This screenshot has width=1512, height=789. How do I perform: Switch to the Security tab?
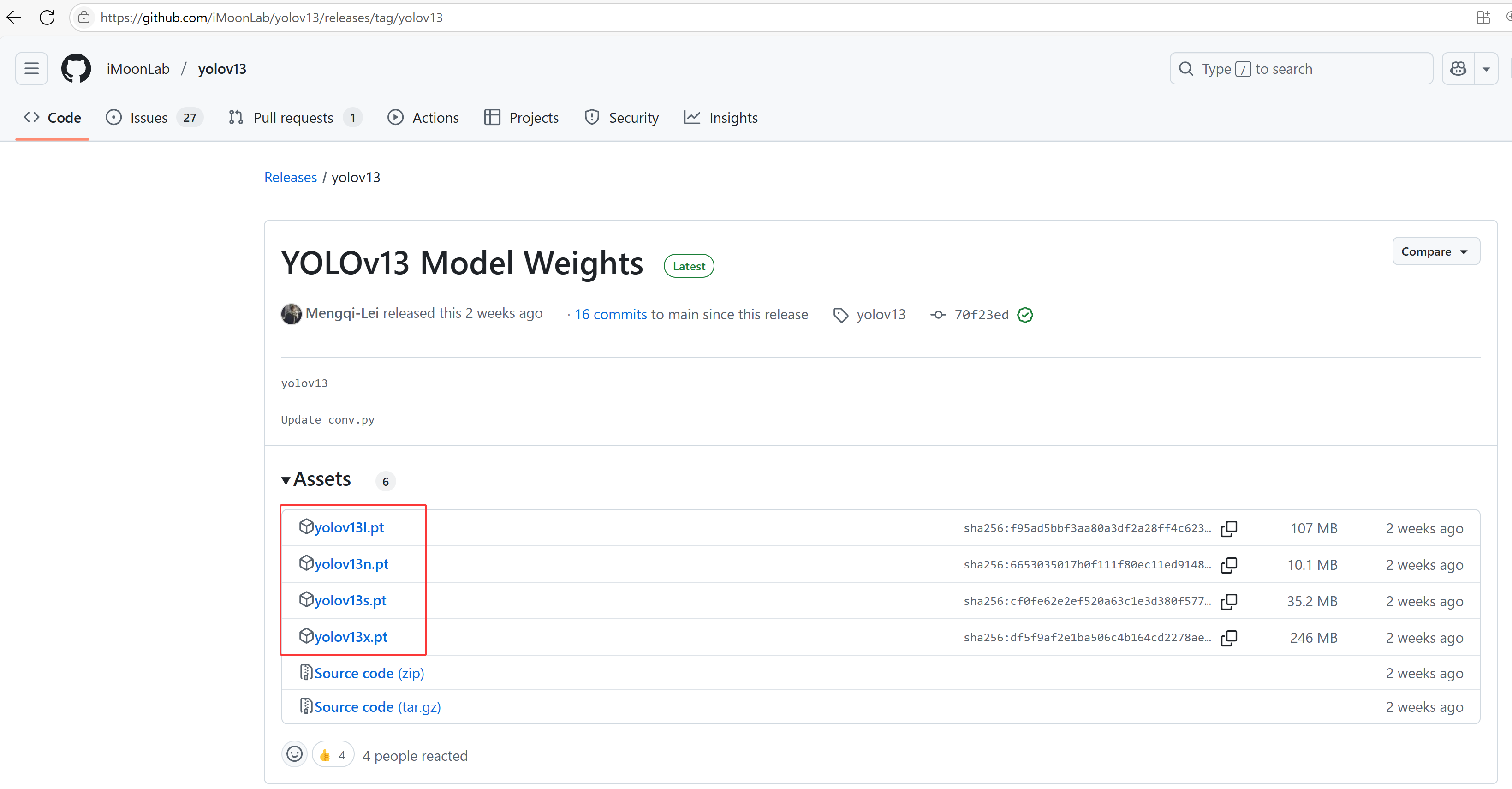pos(622,117)
